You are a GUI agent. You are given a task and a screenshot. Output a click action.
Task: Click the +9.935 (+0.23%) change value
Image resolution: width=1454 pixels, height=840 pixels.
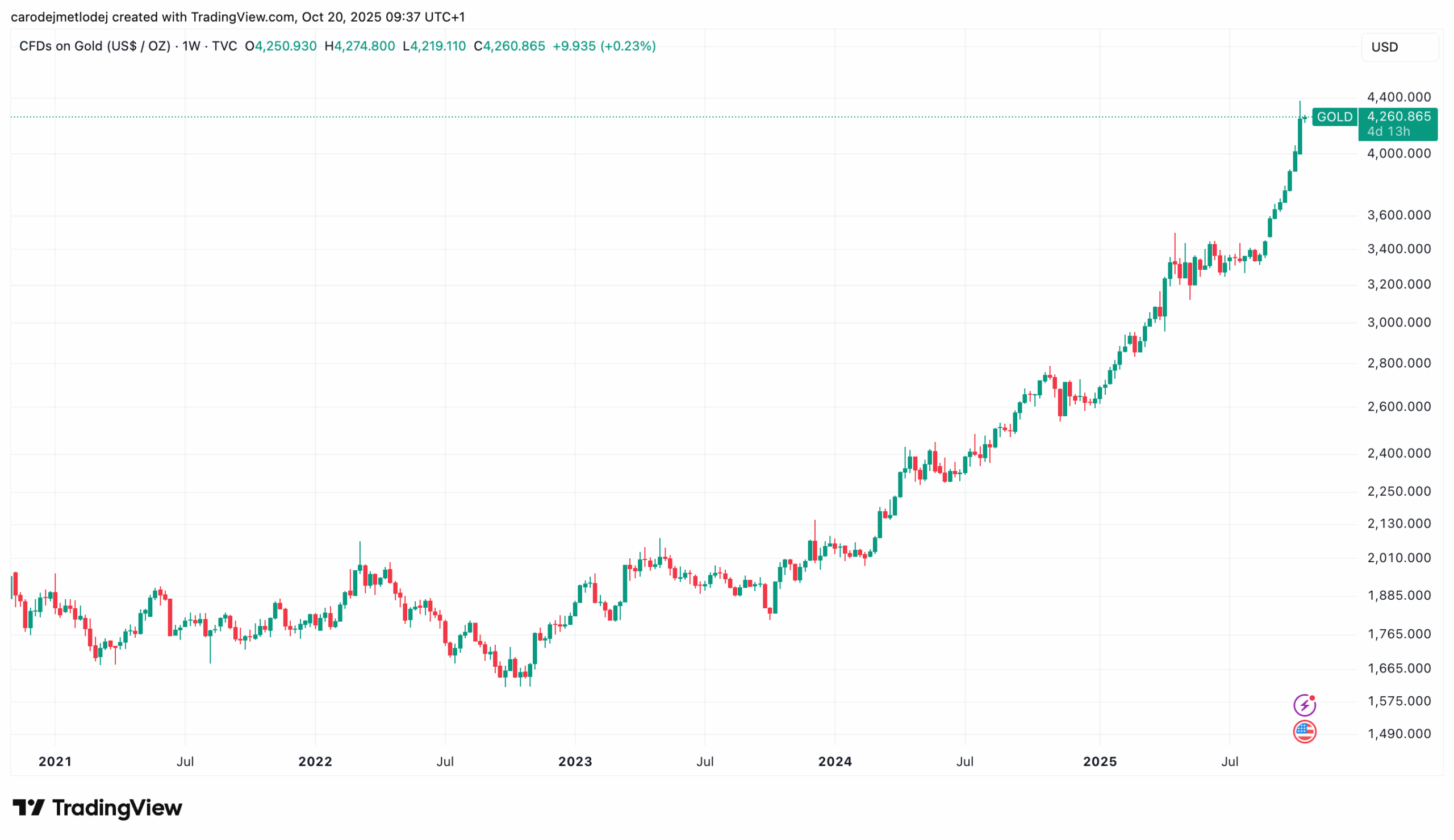pyautogui.click(x=603, y=46)
